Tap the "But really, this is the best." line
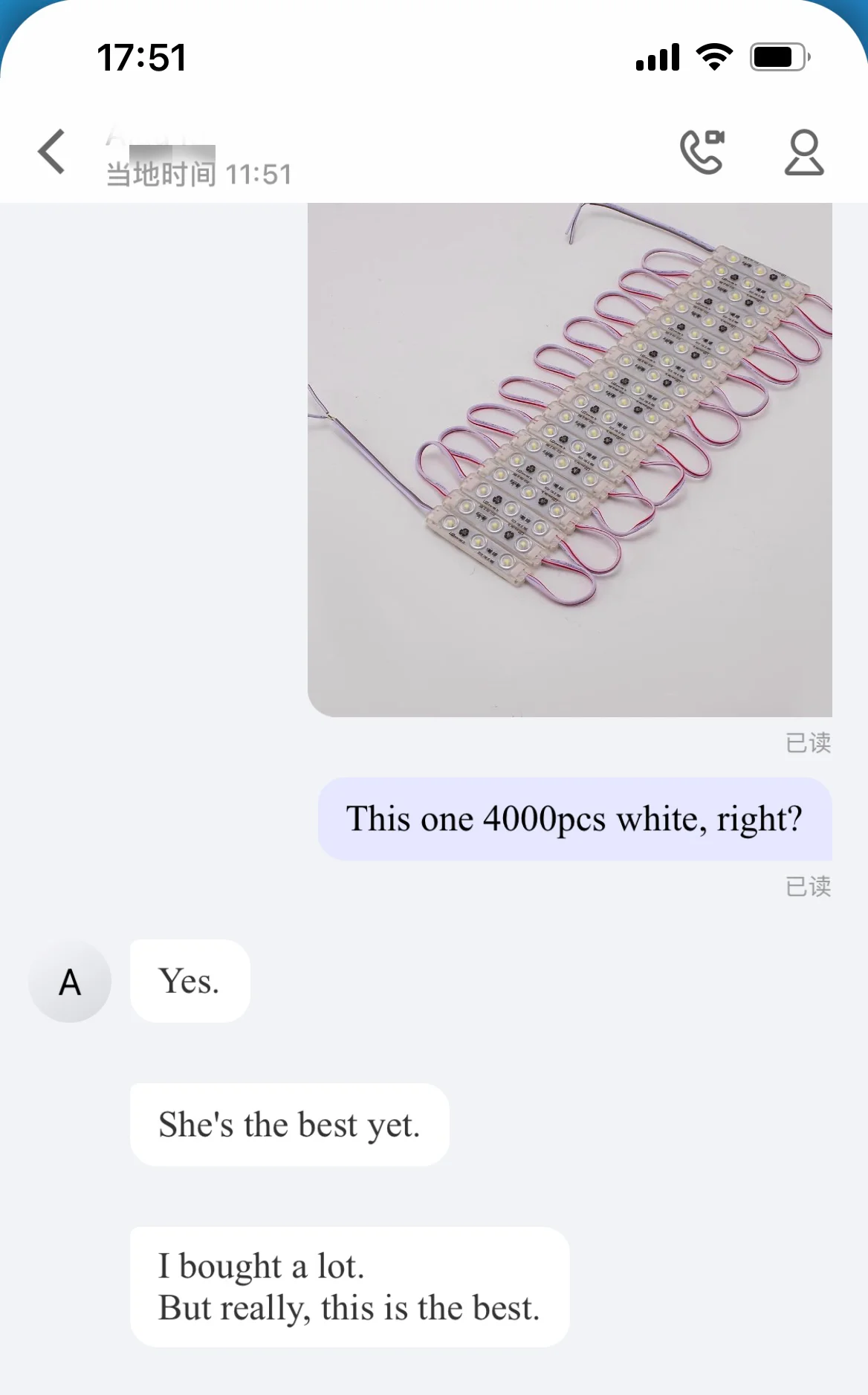 349,1308
